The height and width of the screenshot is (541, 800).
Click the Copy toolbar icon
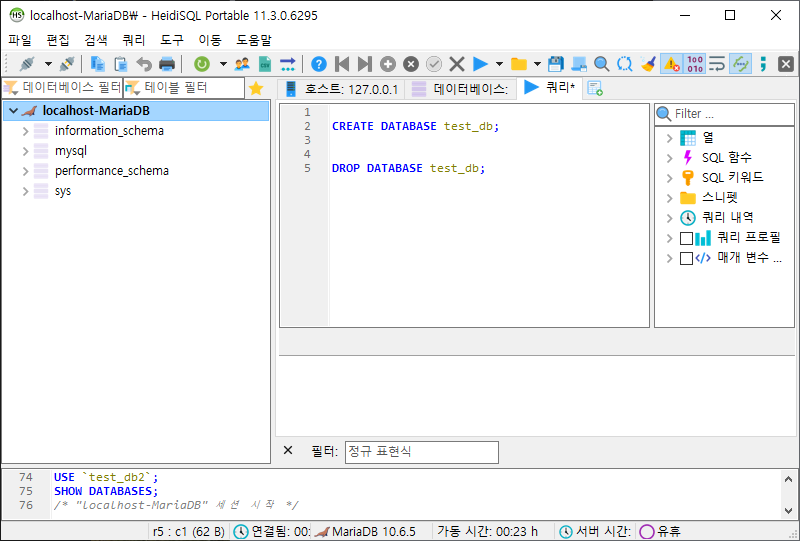[x=97, y=64]
